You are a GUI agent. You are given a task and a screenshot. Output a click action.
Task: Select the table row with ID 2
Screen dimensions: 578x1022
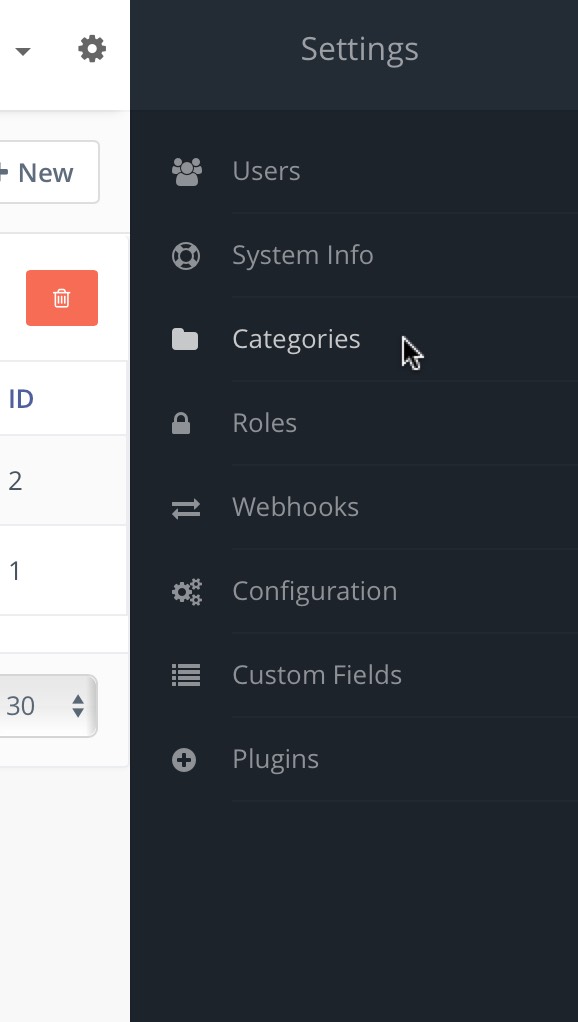pos(63,481)
